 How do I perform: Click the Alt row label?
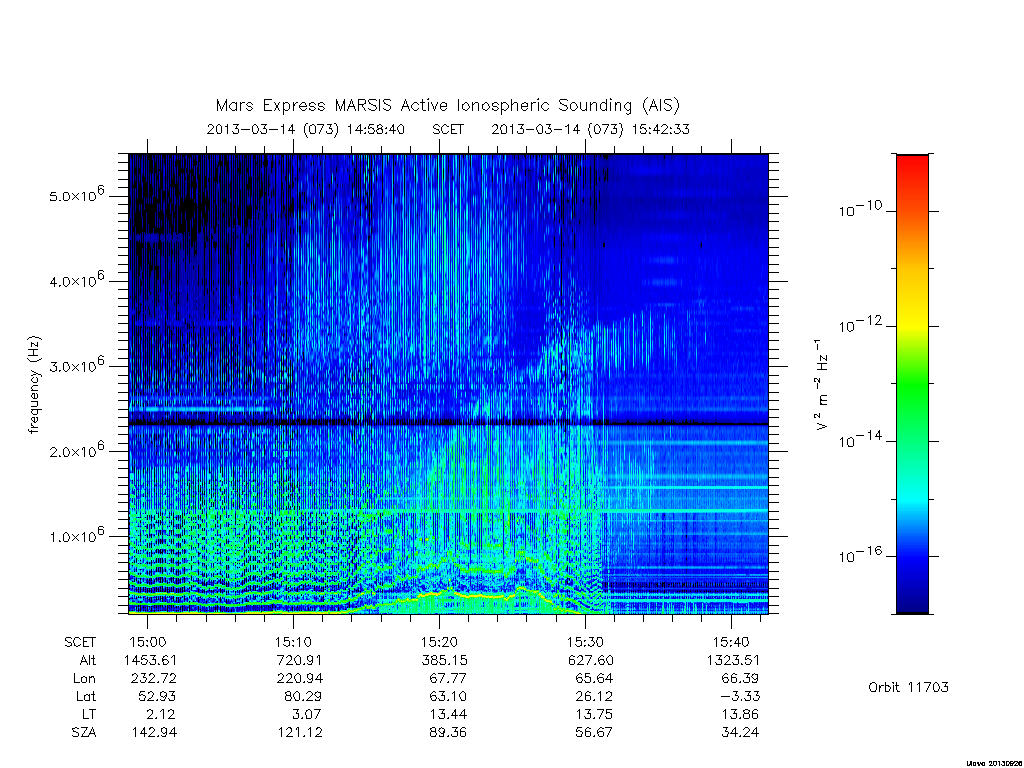pos(87,660)
